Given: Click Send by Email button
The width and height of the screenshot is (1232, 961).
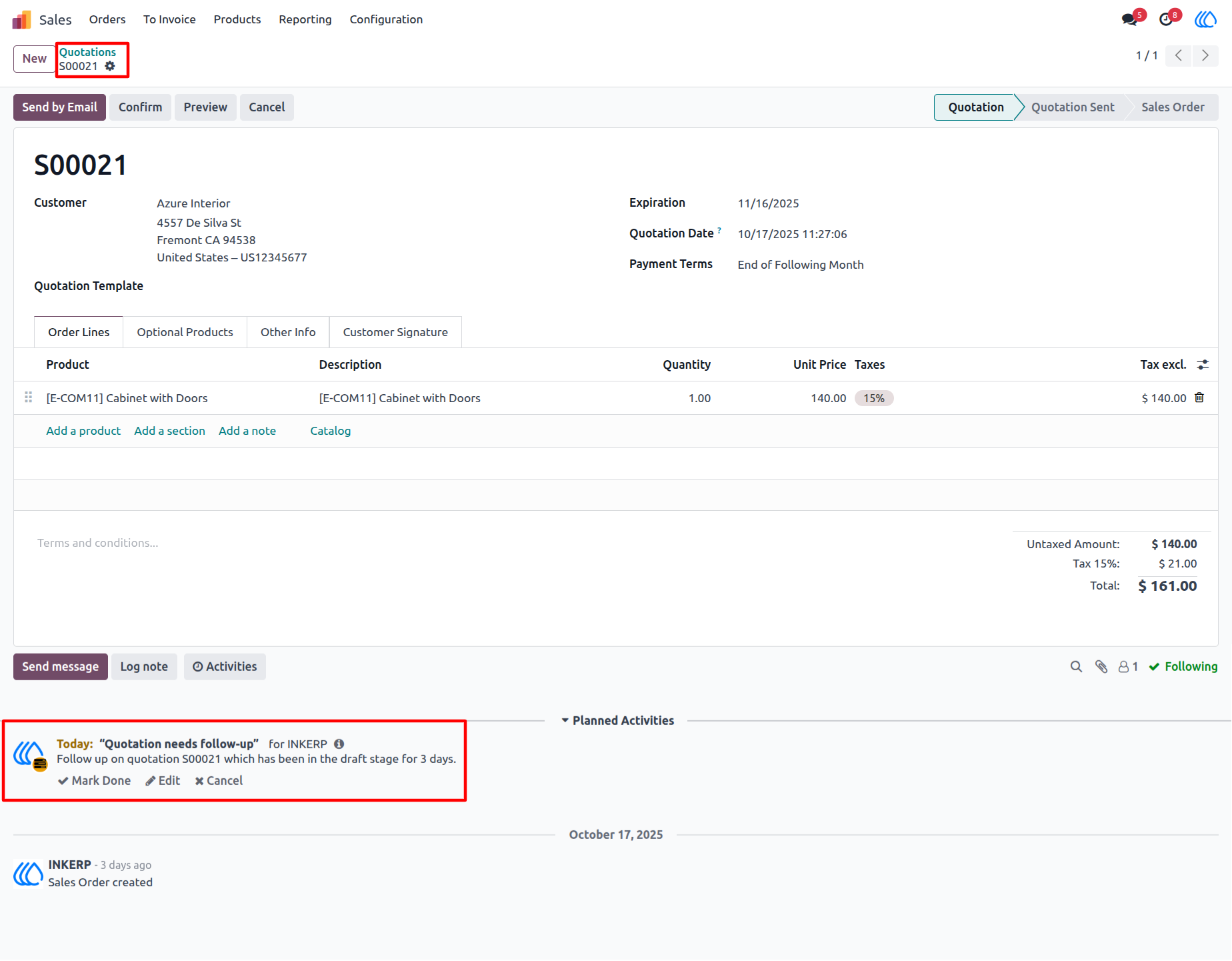Looking at the screenshot, I should coord(59,107).
